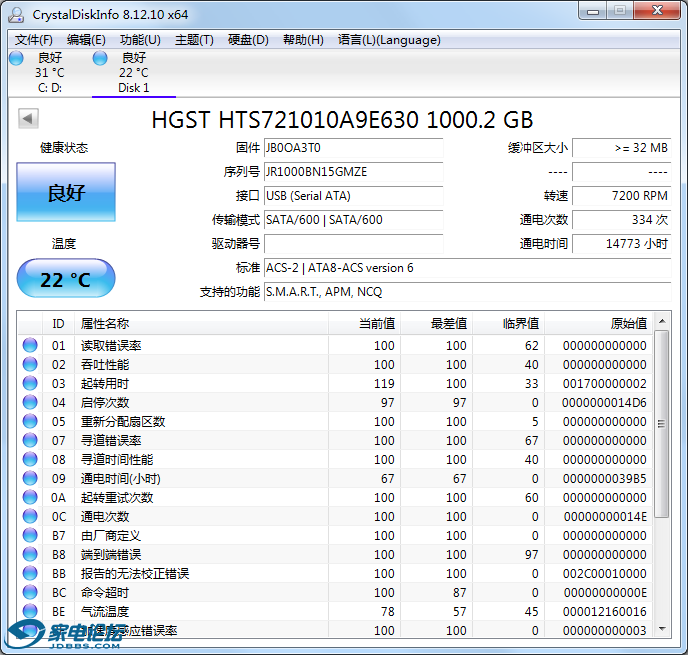Click the 支持的功能 field S.M.A.R.T., APM, NCQ
The width and height of the screenshot is (688, 655).
[x=468, y=292]
